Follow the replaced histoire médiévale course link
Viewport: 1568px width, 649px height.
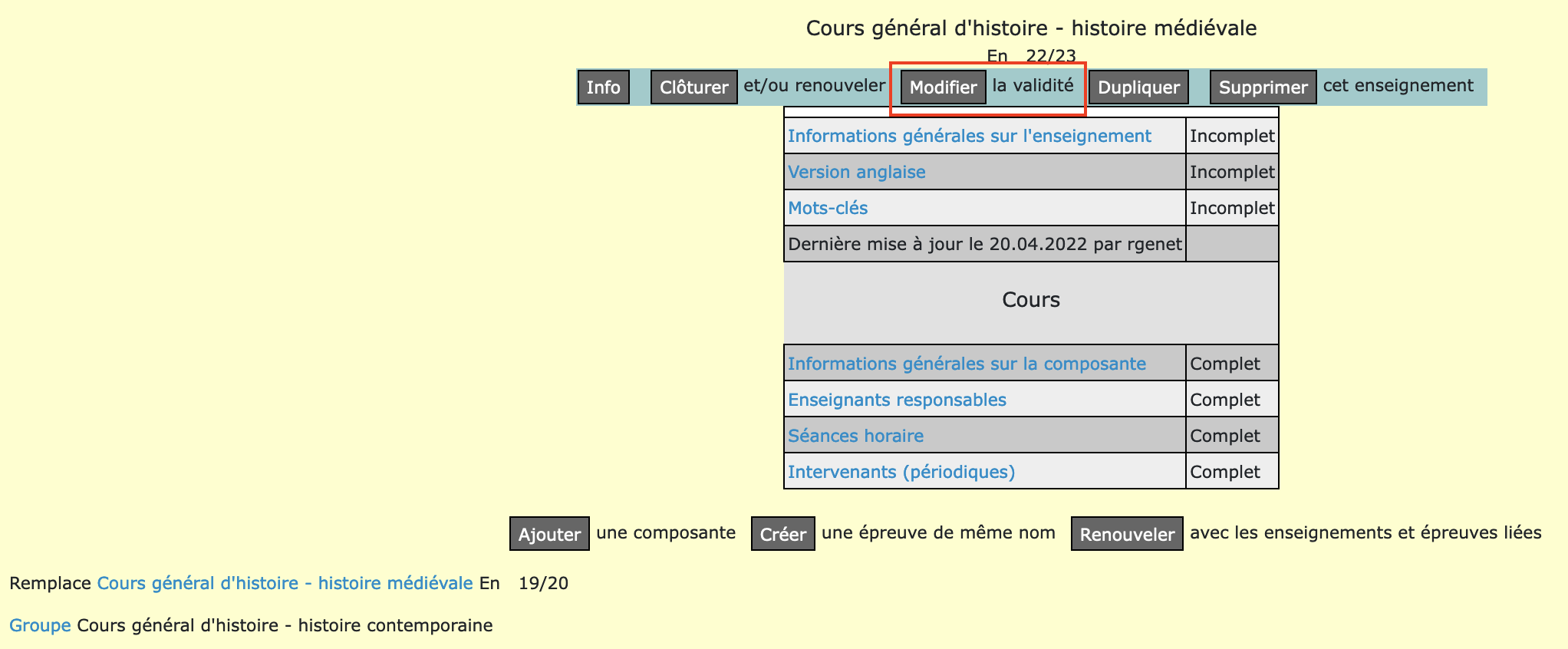pyautogui.click(x=285, y=583)
